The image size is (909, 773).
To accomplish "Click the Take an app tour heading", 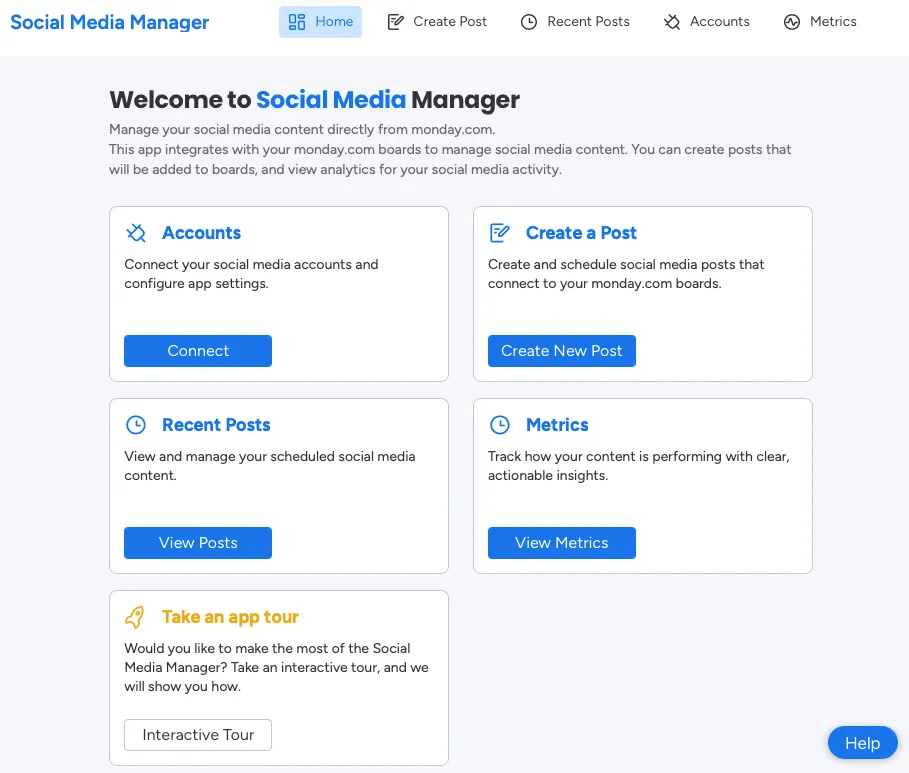I will pyautogui.click(x=230, y=617).
